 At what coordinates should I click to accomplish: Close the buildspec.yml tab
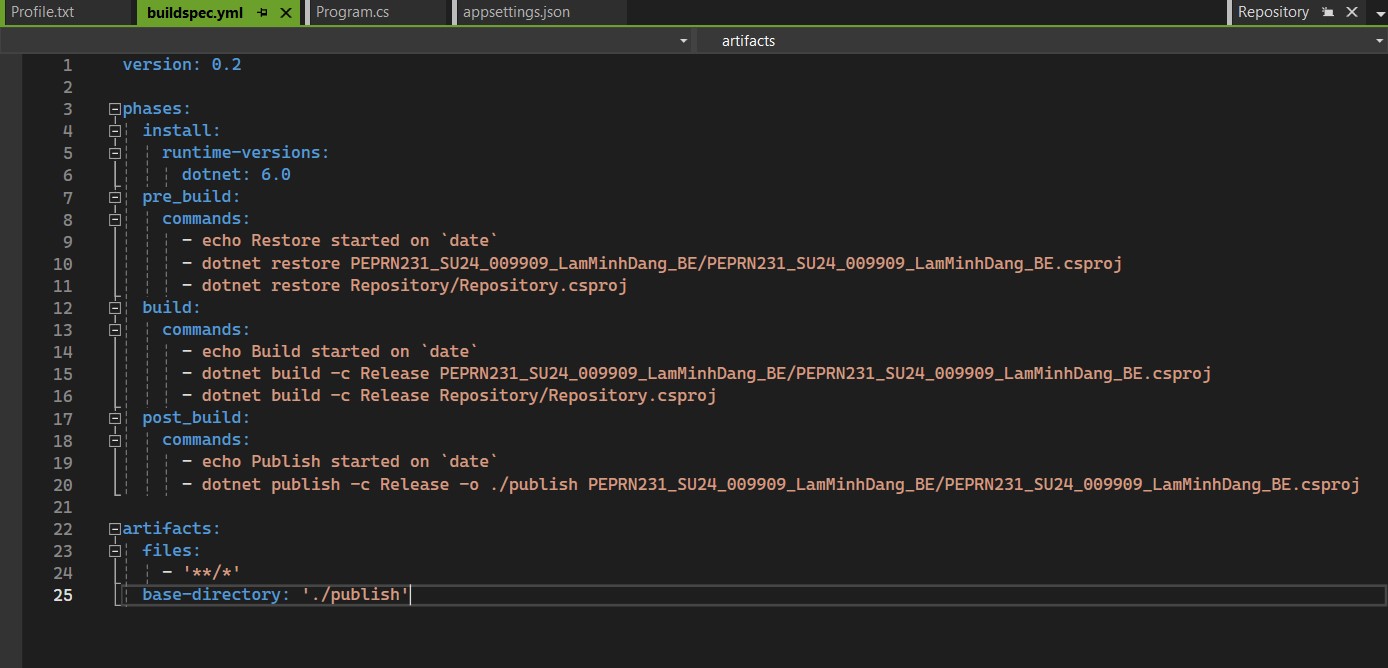(287, 13)
